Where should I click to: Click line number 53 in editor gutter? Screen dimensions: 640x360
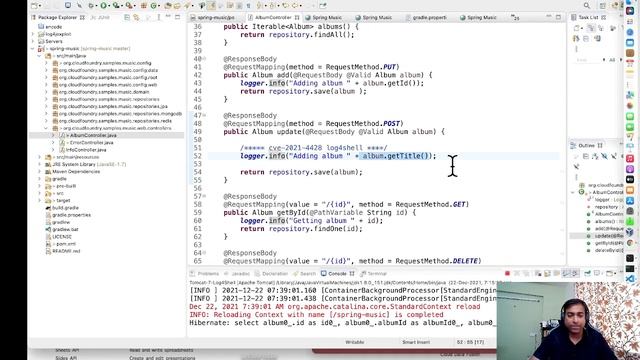coord(198,164)
